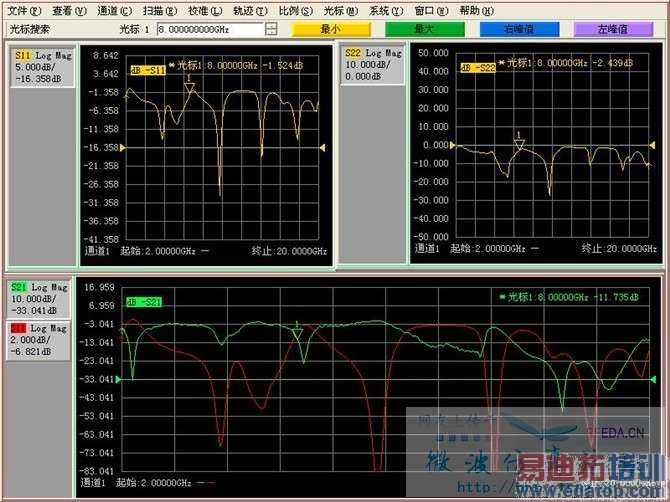
Task: Click the purple 左峰值 search button
Action: pos(613,29)
